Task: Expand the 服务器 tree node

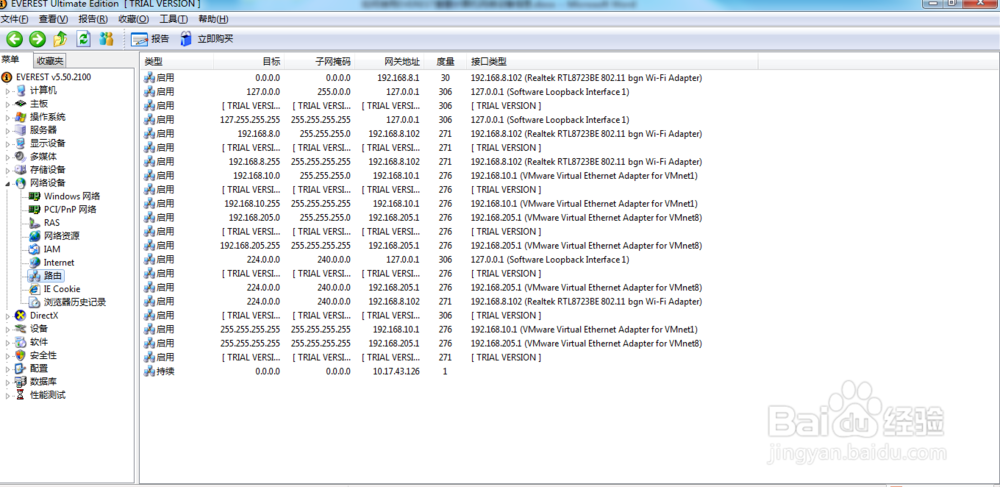Action: (x=8, y=130)
